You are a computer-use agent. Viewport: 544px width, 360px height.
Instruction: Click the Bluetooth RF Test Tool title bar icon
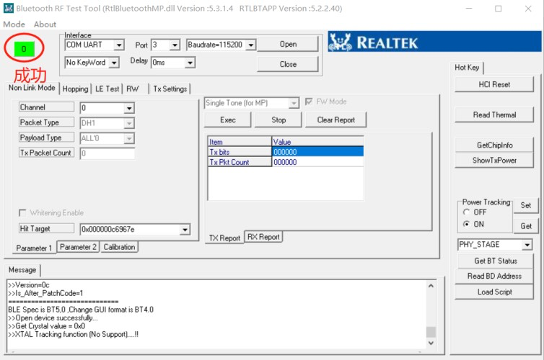[8, 8]
